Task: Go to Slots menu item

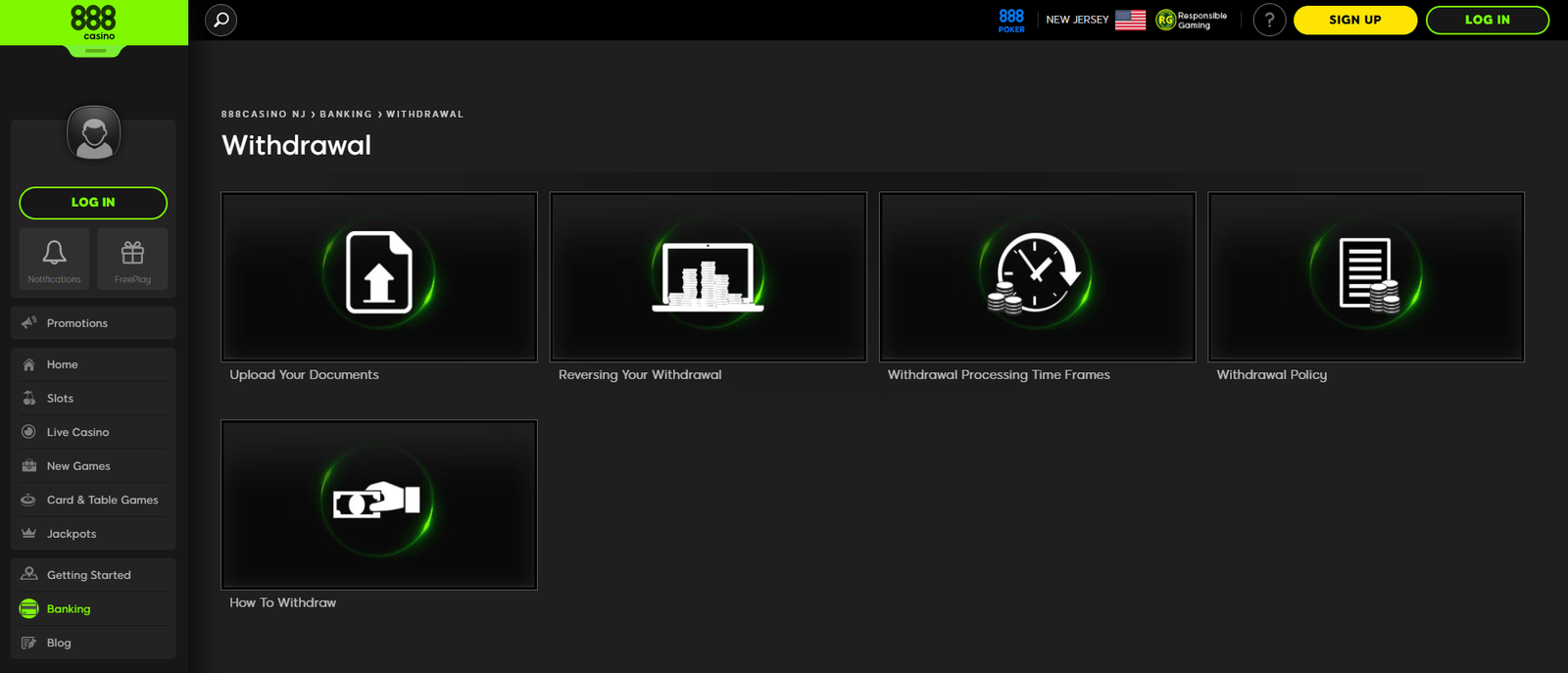Action: click(93, 399)
